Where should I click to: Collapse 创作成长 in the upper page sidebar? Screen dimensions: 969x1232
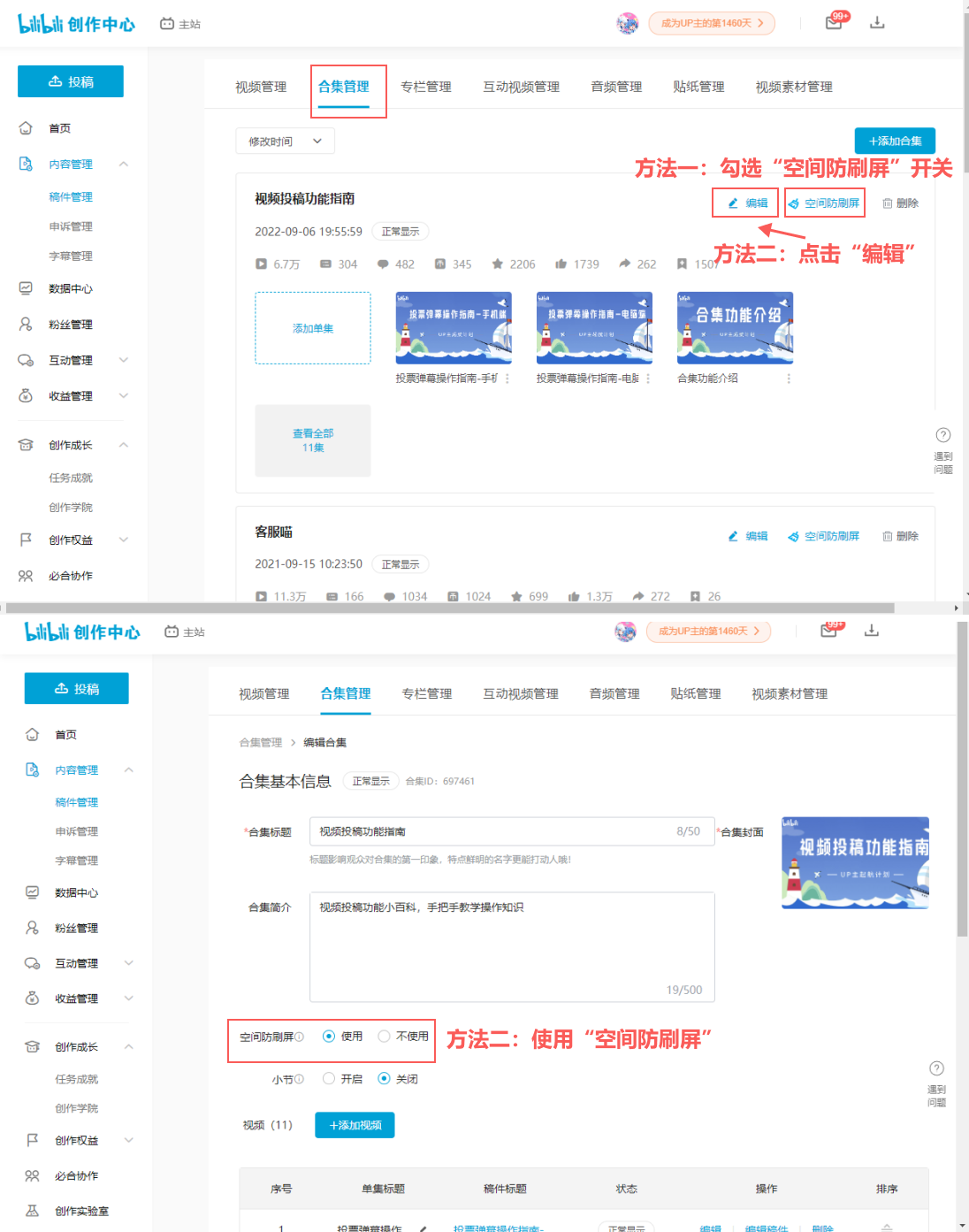(x=124, y=445)
